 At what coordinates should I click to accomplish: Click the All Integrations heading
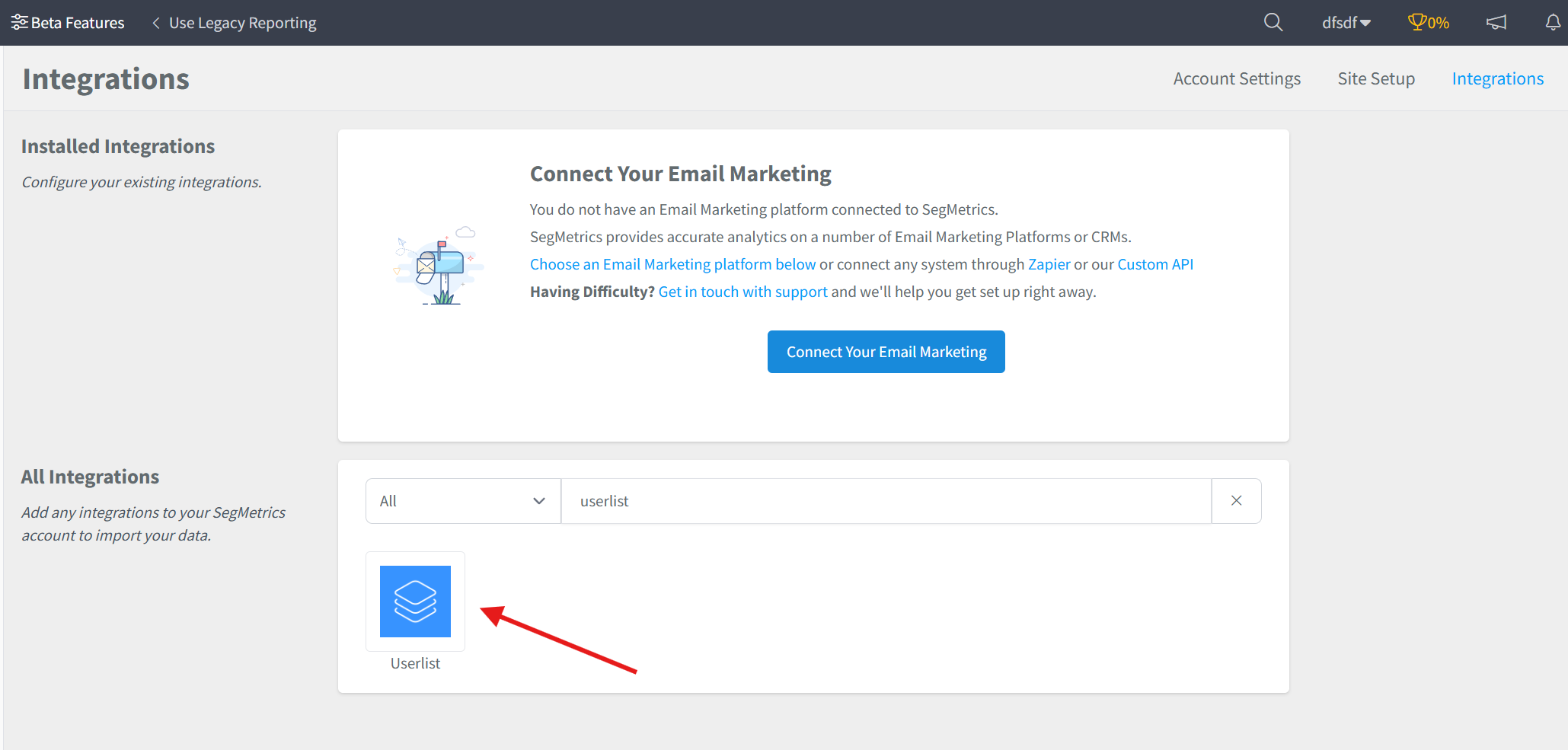click(90, 477)
